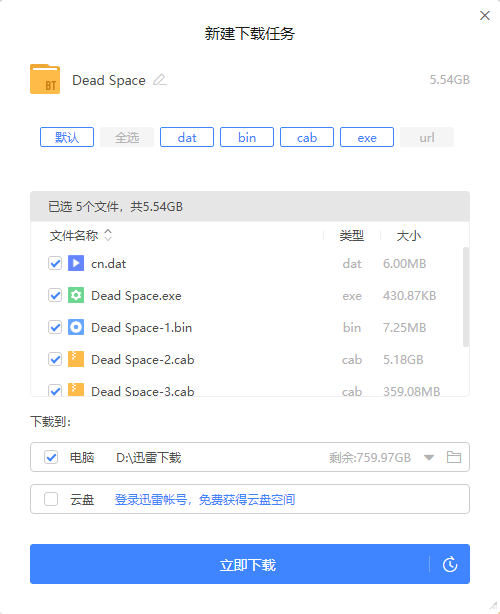500x614 pixels.
Task: Click the BT folder icon
Action: pos(45,79)
